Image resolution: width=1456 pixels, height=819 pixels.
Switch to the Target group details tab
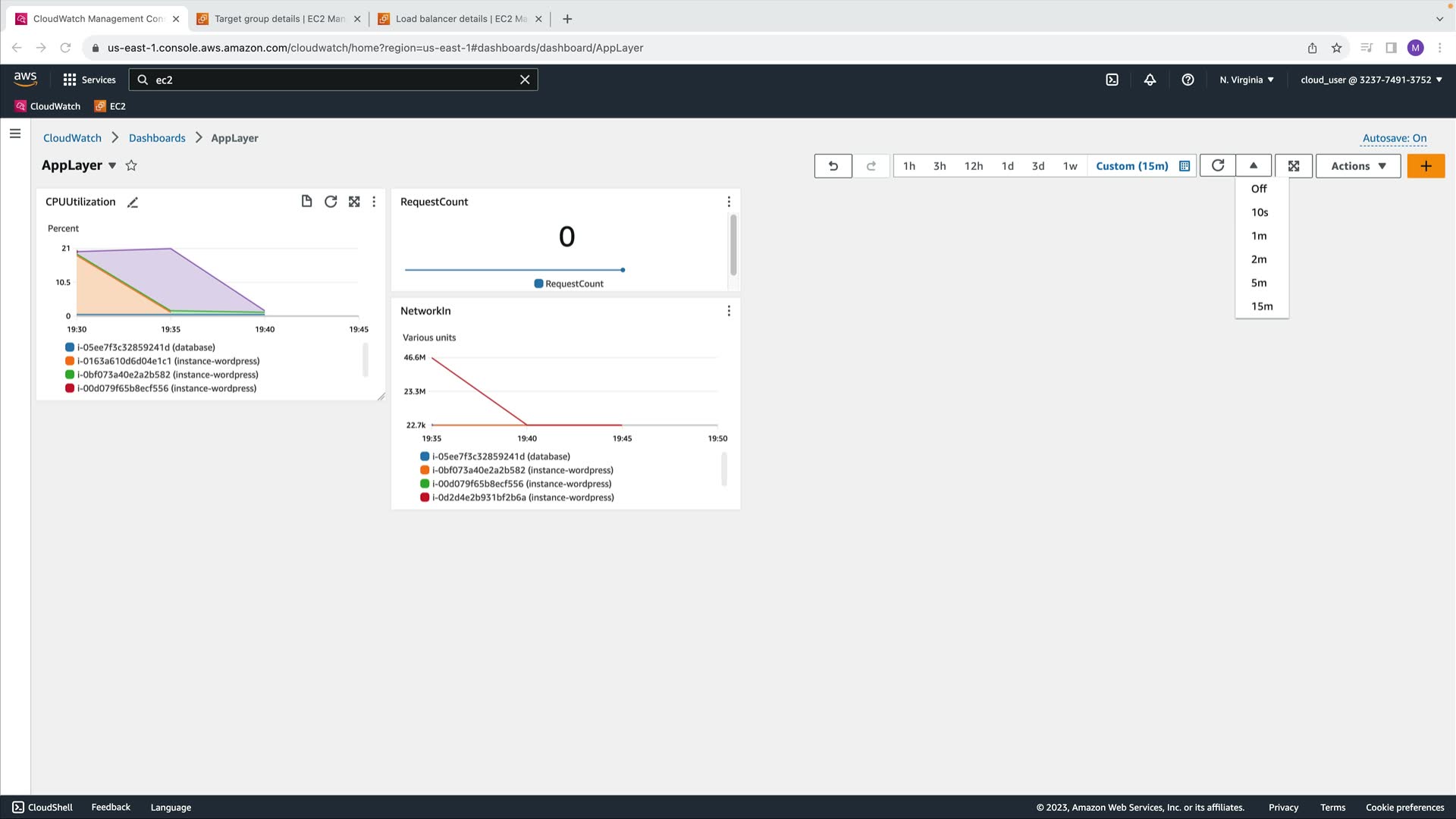click(279, 19)
